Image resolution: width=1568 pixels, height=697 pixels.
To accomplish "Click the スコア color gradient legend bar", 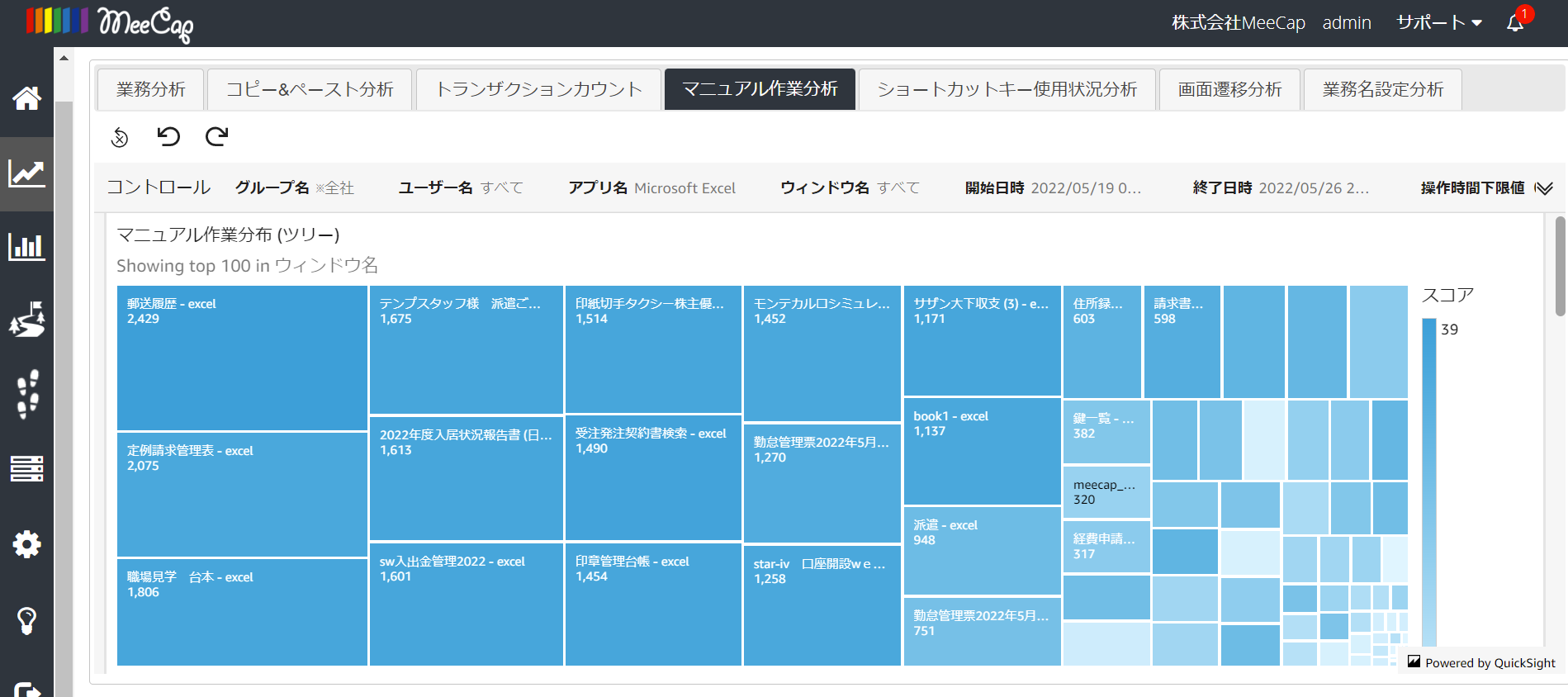I will 1429,482.
